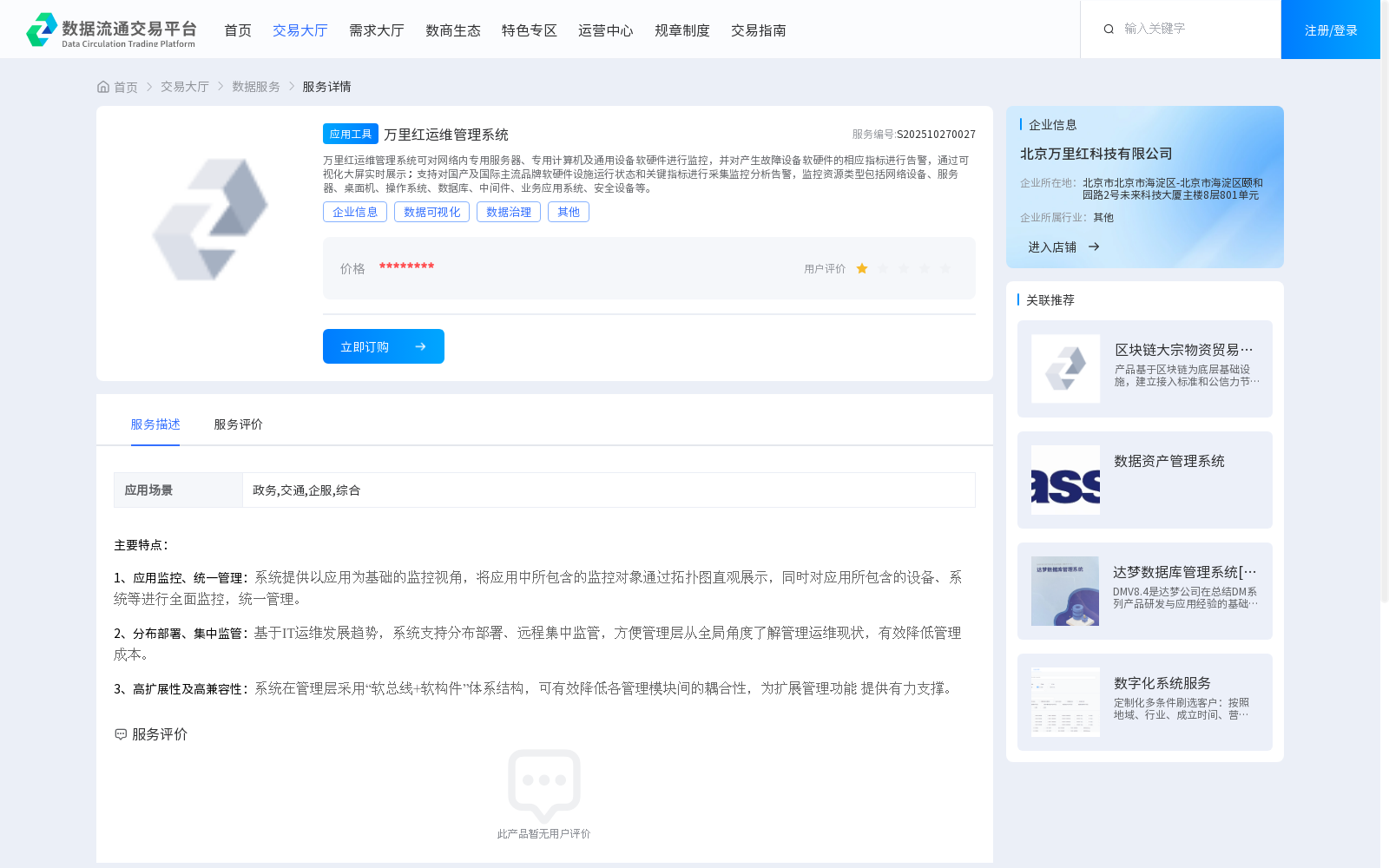The width and height of the screenshot is (1389, 868).
Task: Click the masked price asterisks
Action: point(406,266)
